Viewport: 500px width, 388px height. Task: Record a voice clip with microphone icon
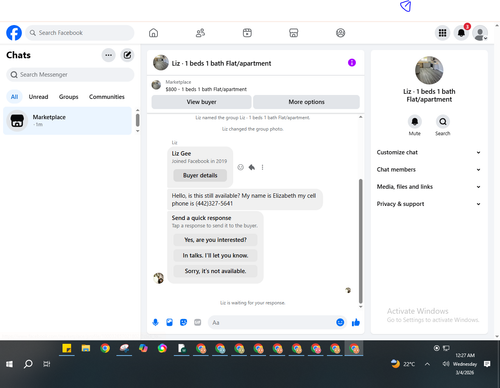pyautogui.click(x=155, y=322)
